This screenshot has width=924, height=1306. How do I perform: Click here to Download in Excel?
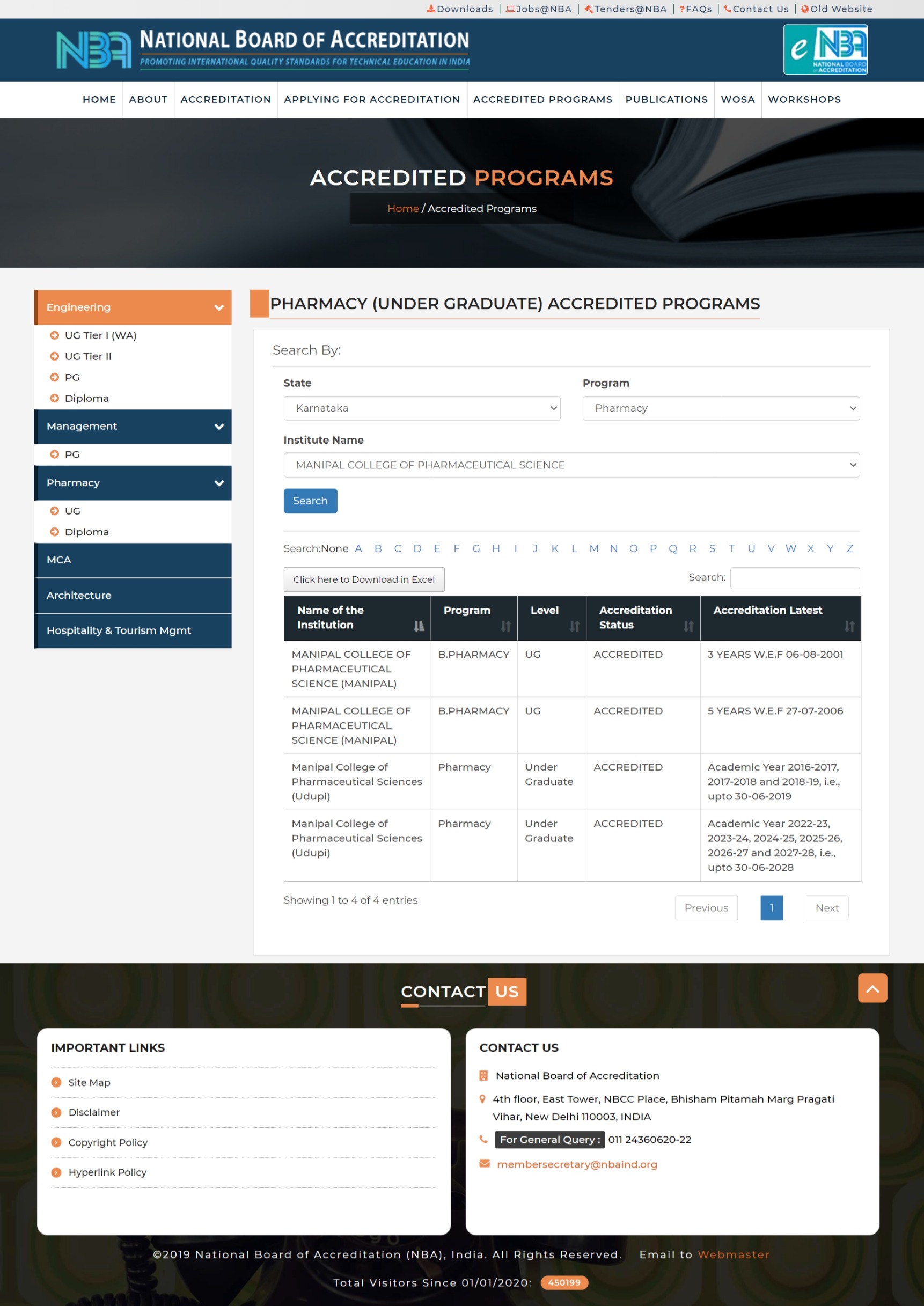tap(364, 579)
